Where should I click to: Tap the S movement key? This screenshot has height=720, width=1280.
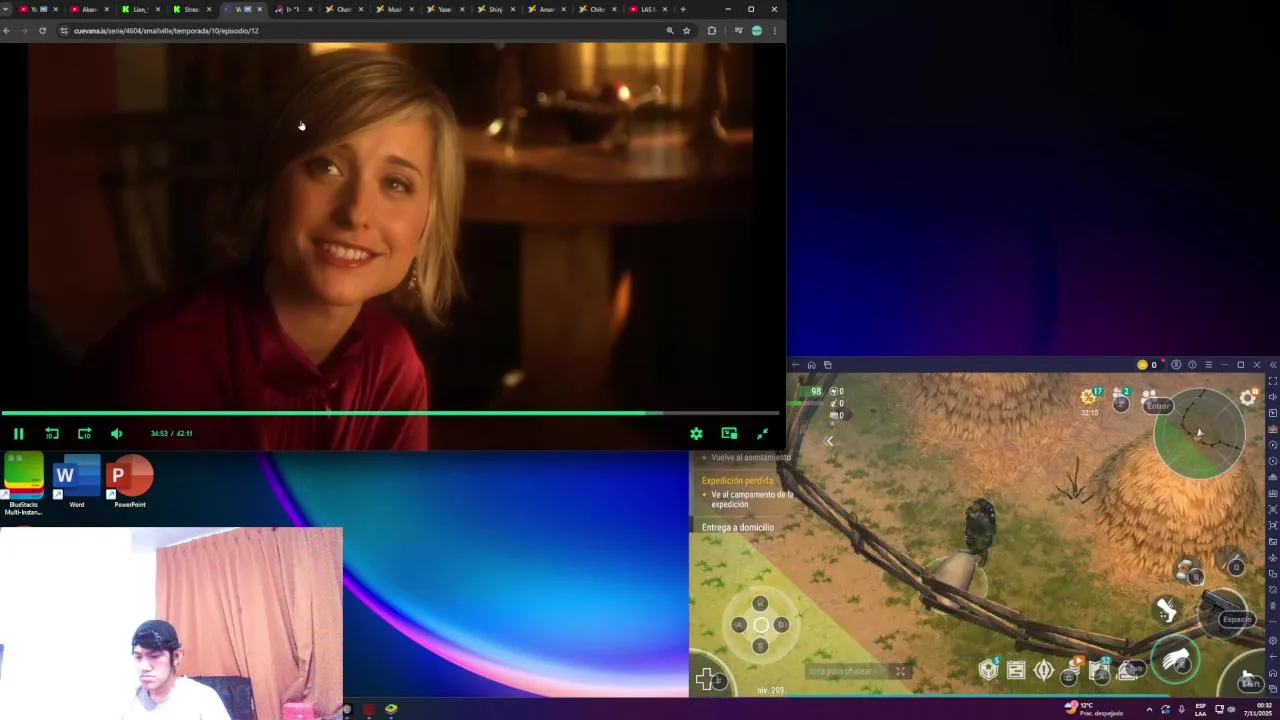[760, 646]
